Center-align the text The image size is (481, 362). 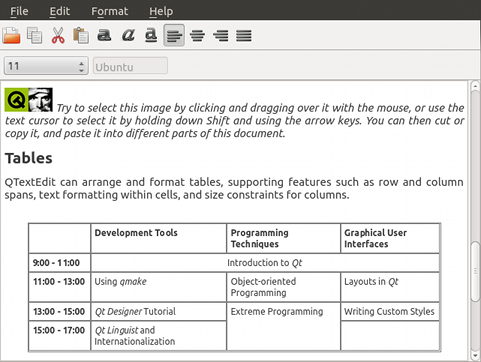pos(197,35)
